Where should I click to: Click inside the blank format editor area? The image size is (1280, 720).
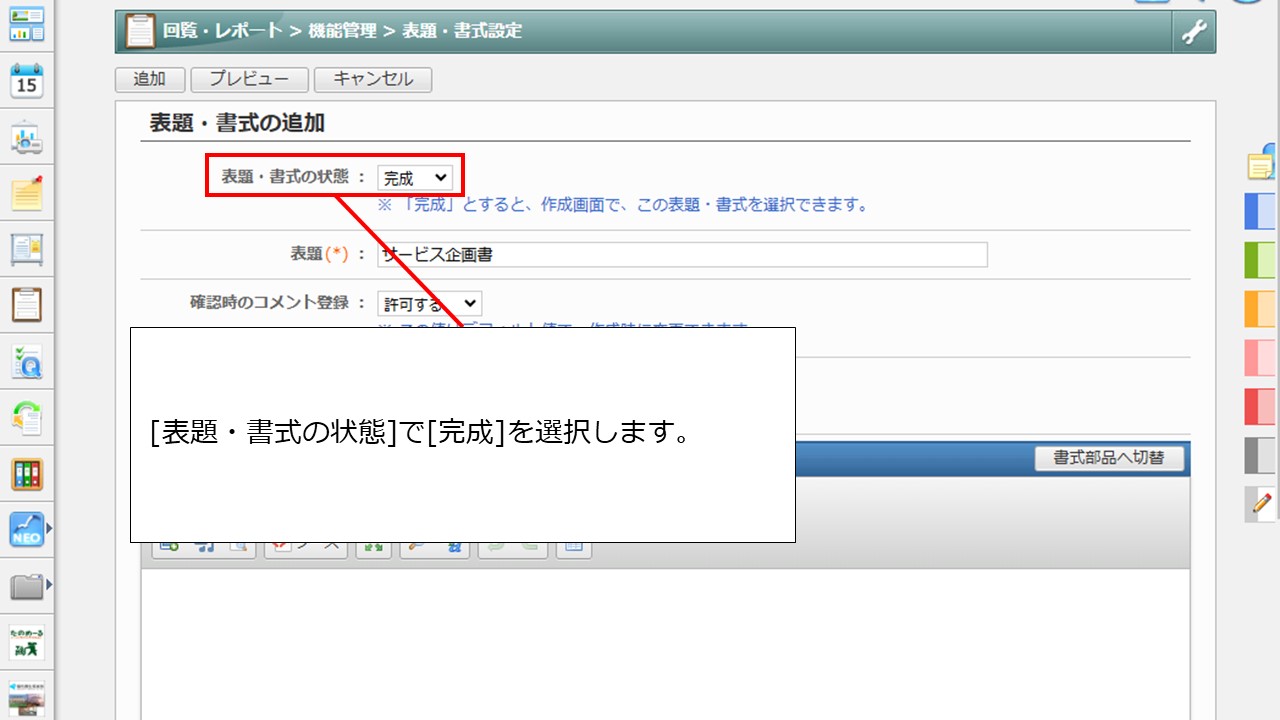pyautogui.click(x=665, y=644)
